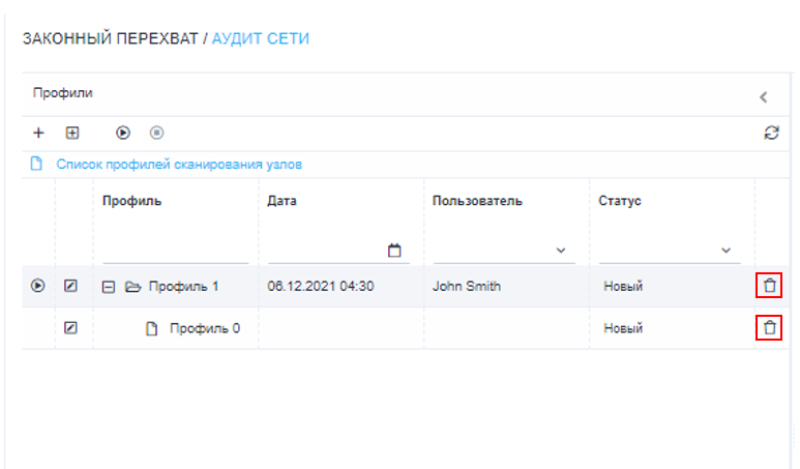The width and height of the screenshot is (800, 469).
Task: Open the Дата calendar picker
Action: [393, 250]
